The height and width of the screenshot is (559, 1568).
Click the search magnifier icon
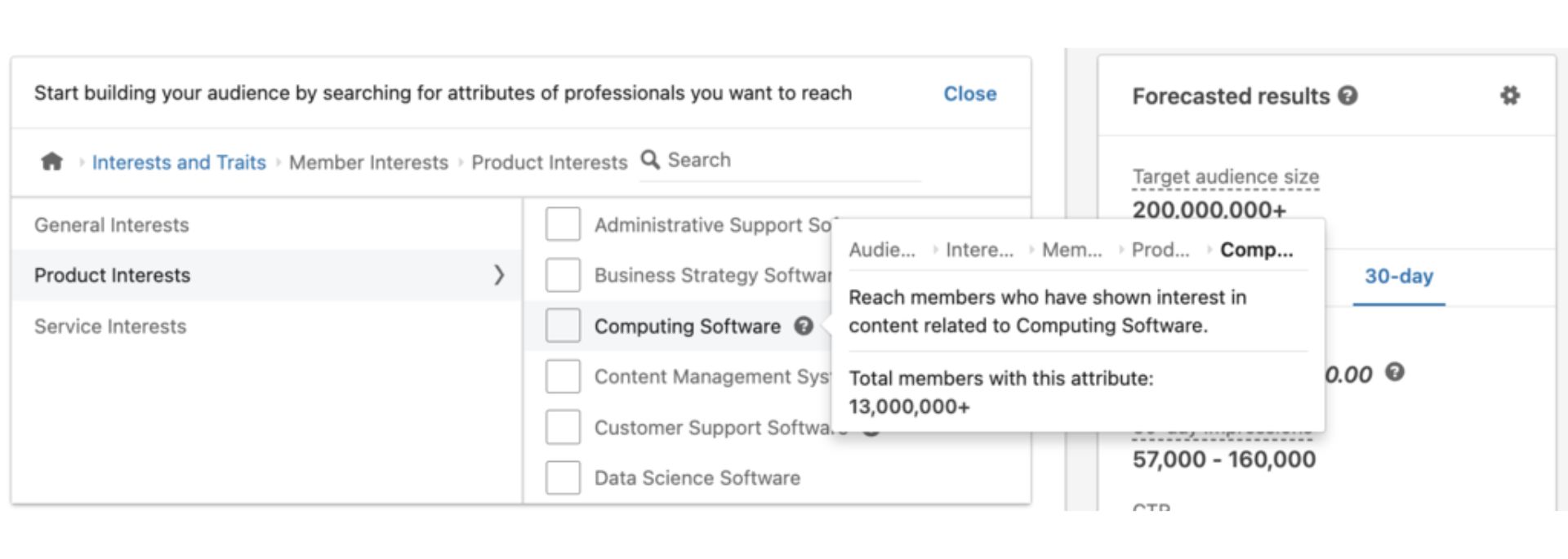649,160
